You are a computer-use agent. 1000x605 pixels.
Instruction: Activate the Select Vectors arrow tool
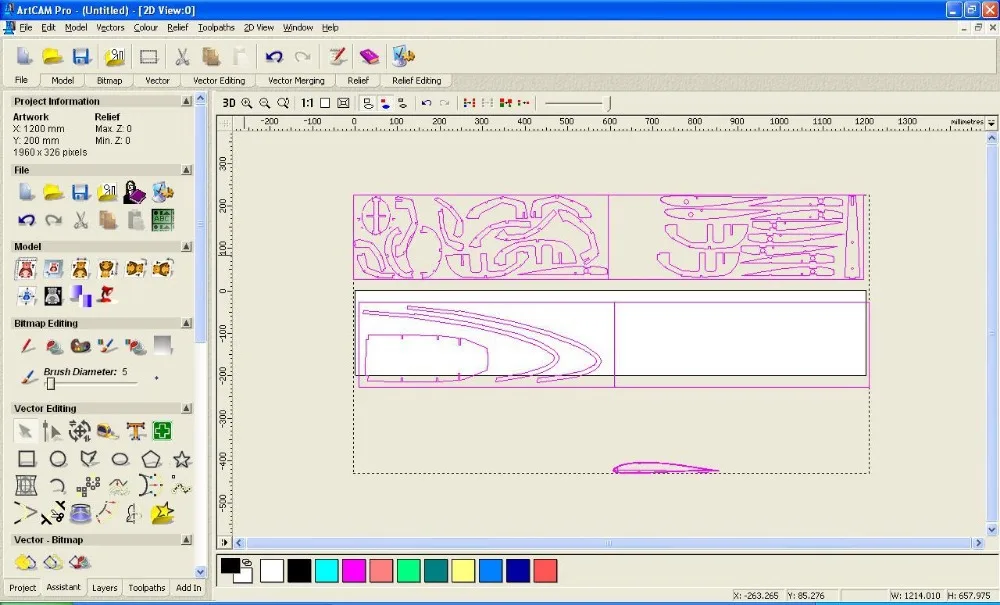pos(26,431)
